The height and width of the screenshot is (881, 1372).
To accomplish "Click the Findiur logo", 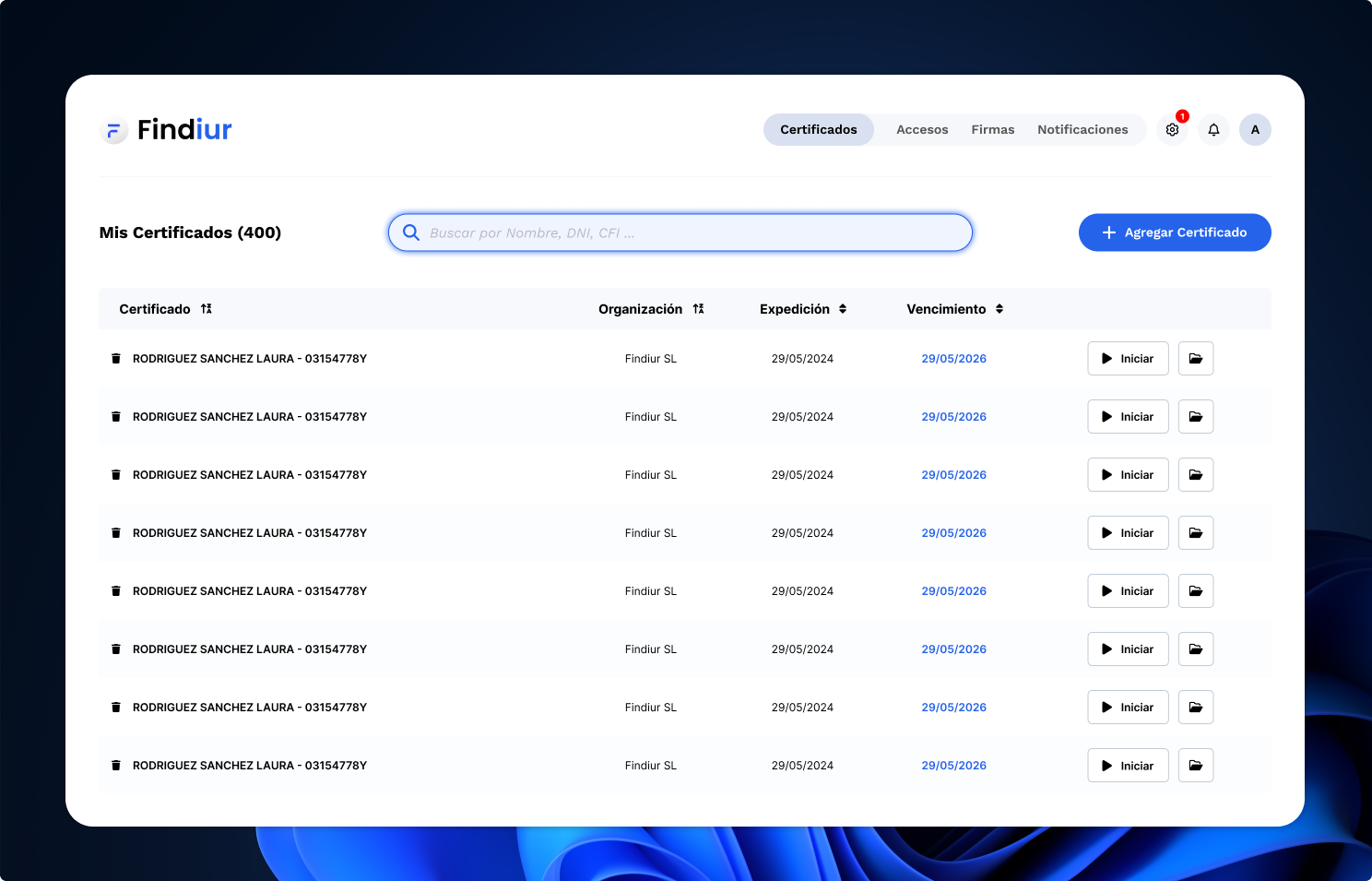I will tap(166, 130).
